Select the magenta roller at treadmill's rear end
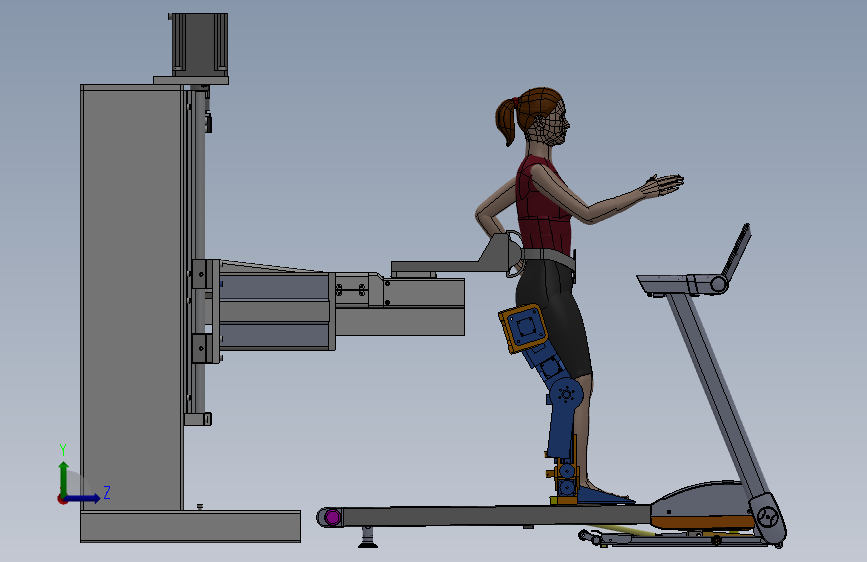 332,517
